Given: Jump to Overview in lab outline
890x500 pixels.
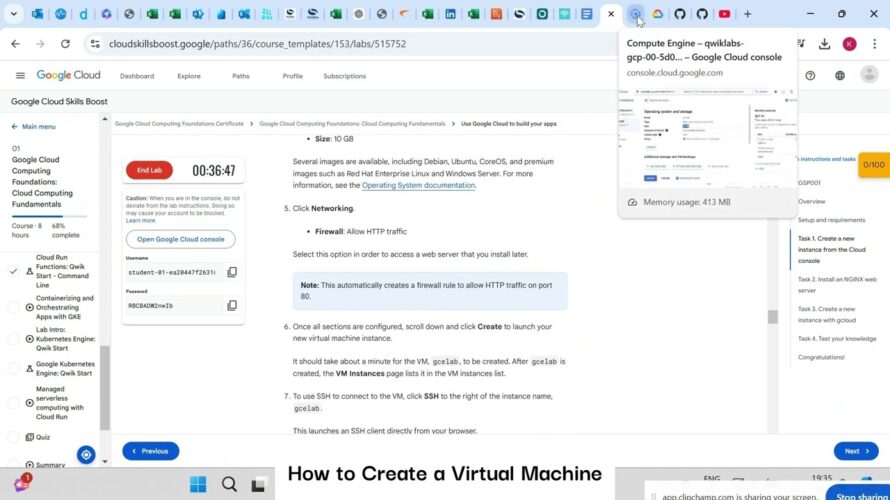Looking at the screenshot, I should 811,201.
